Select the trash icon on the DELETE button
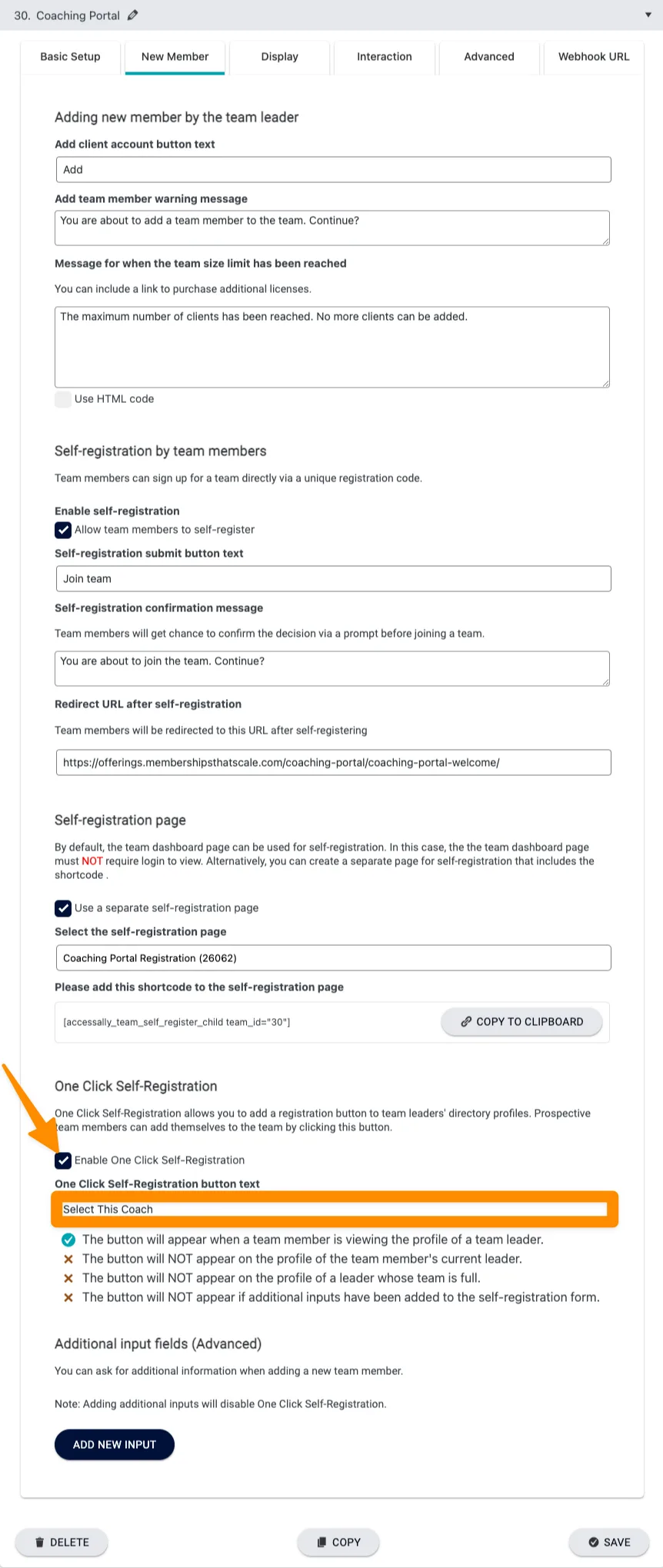Image resolution: width=663 pixels, height=1568 pixels. coord(39,1542)
